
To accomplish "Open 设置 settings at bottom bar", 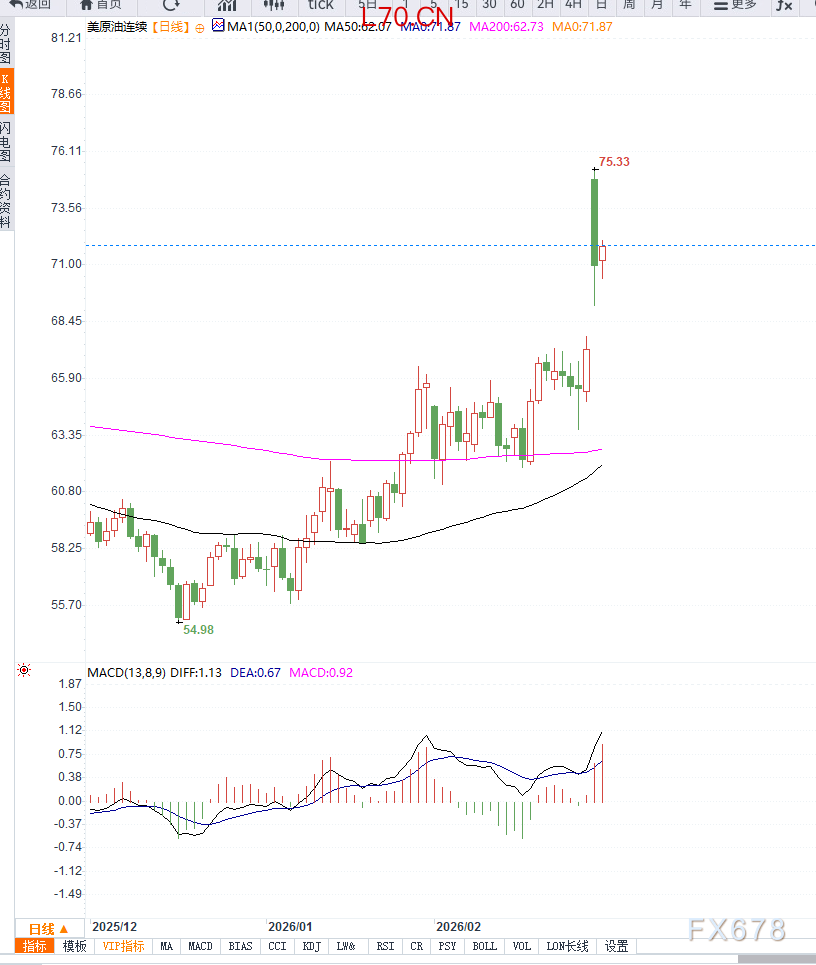I will tap(617, 946).
